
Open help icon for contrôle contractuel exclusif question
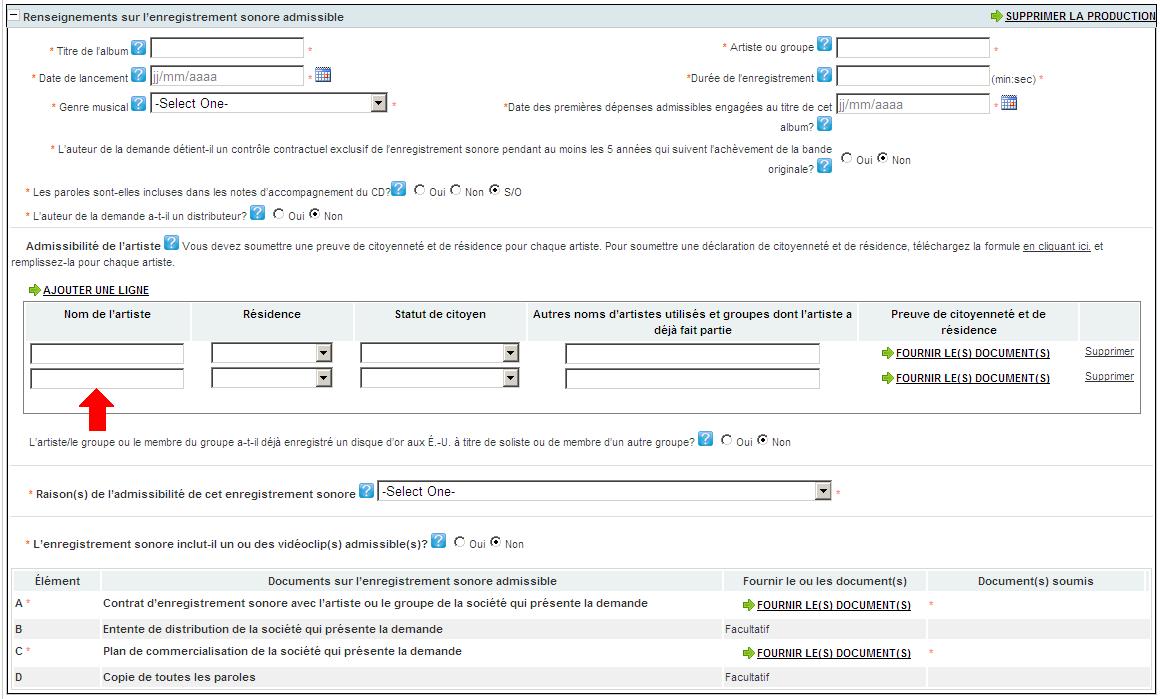point(824,166)
